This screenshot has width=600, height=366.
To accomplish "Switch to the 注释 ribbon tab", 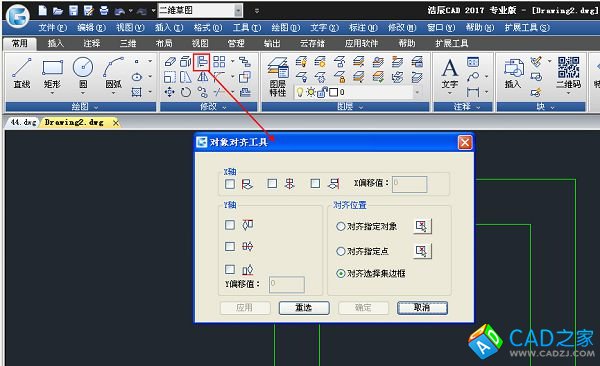I will 92,43.
